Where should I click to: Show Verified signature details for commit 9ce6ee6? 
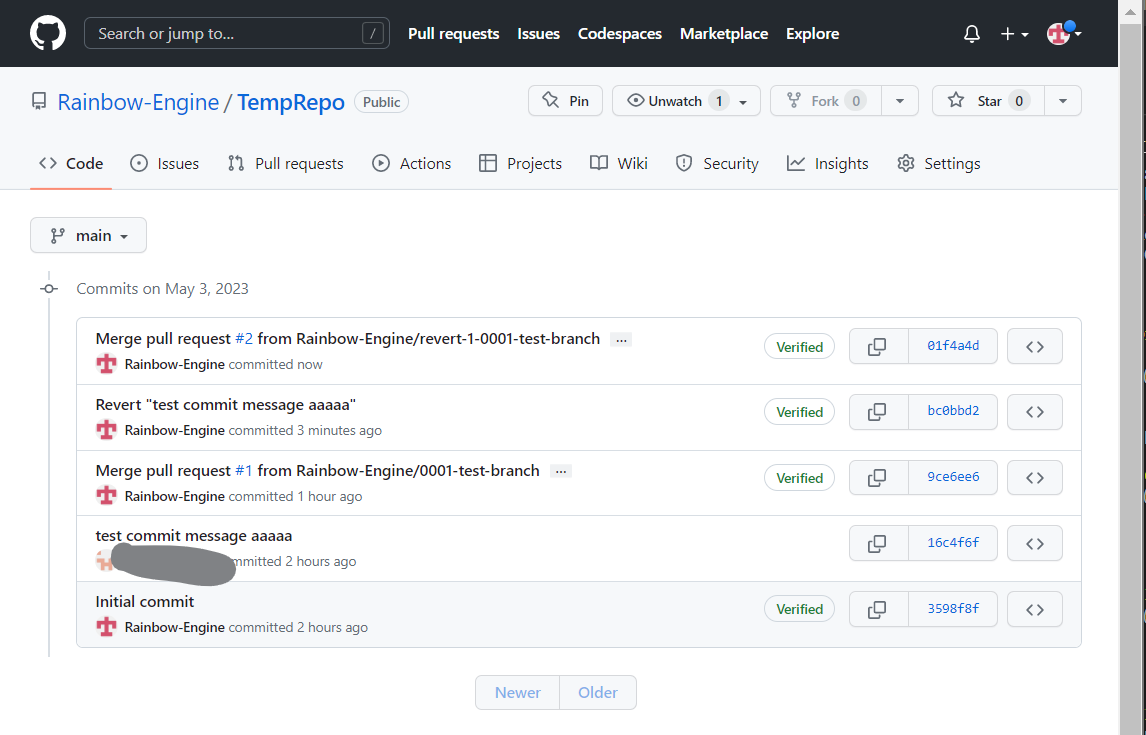pos(800,478)
